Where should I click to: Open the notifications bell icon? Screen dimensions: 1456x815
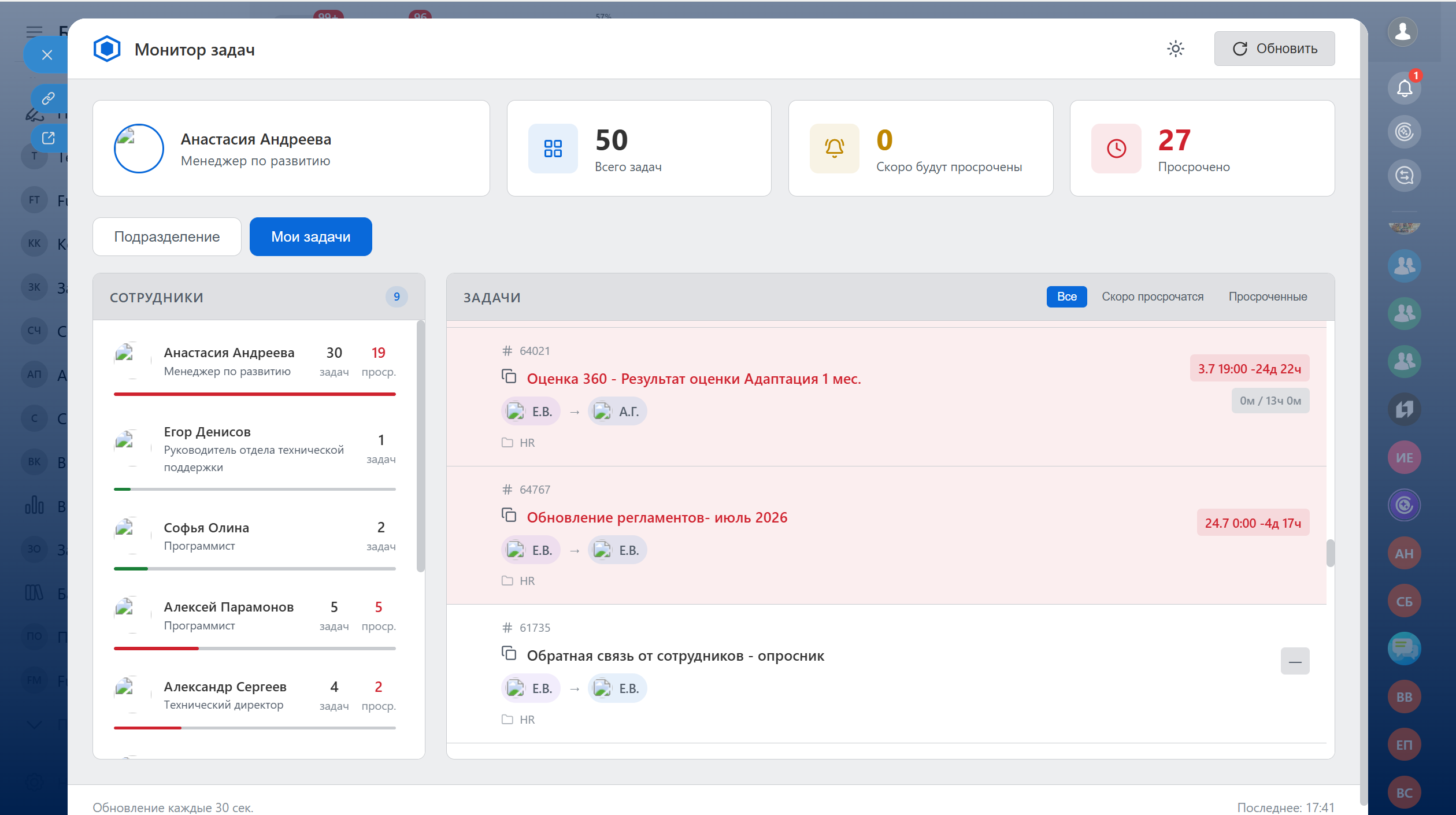coord(1404,88)
